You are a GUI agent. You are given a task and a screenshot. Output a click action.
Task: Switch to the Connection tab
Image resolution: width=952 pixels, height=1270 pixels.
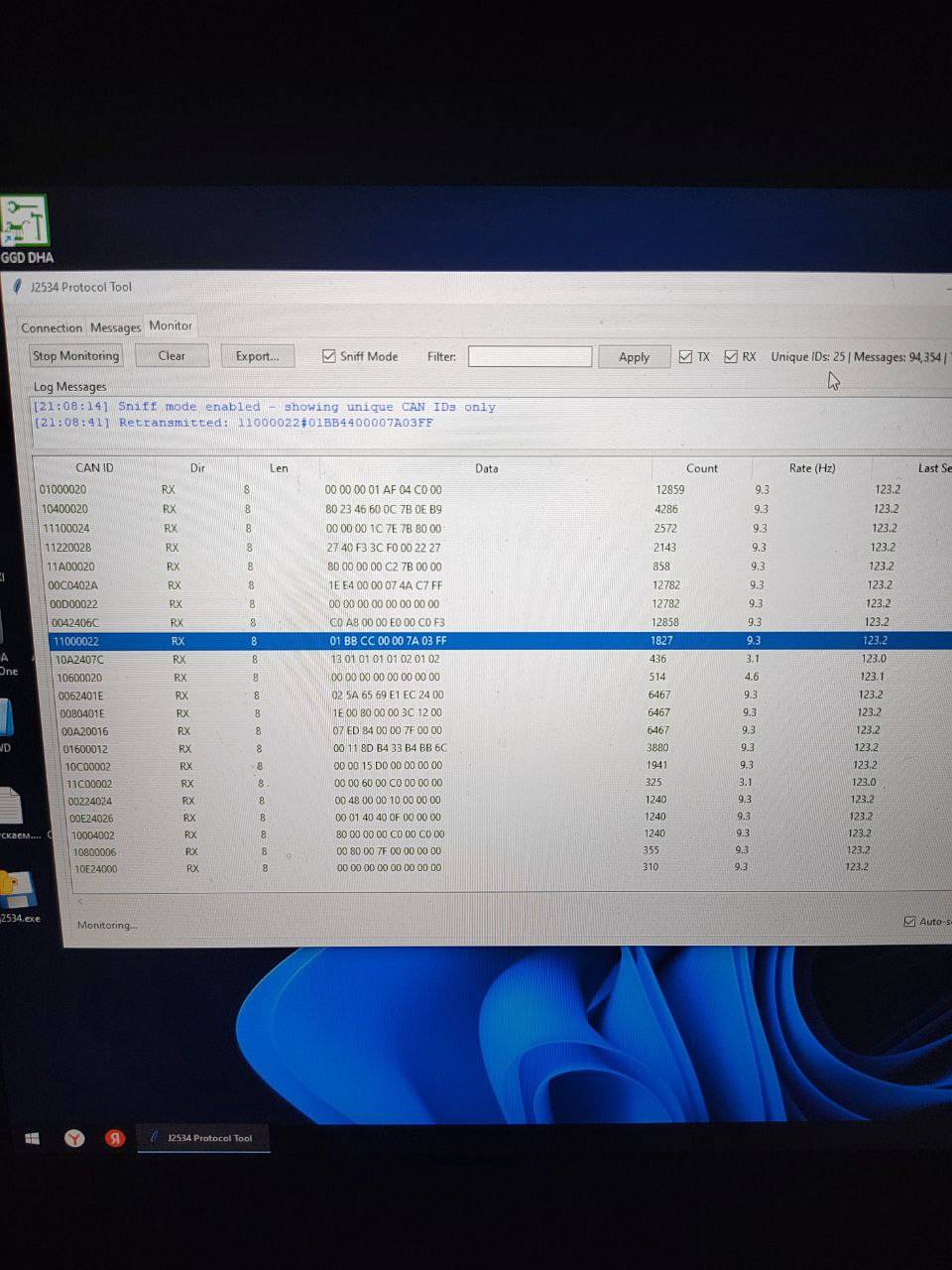coord(52,327)
